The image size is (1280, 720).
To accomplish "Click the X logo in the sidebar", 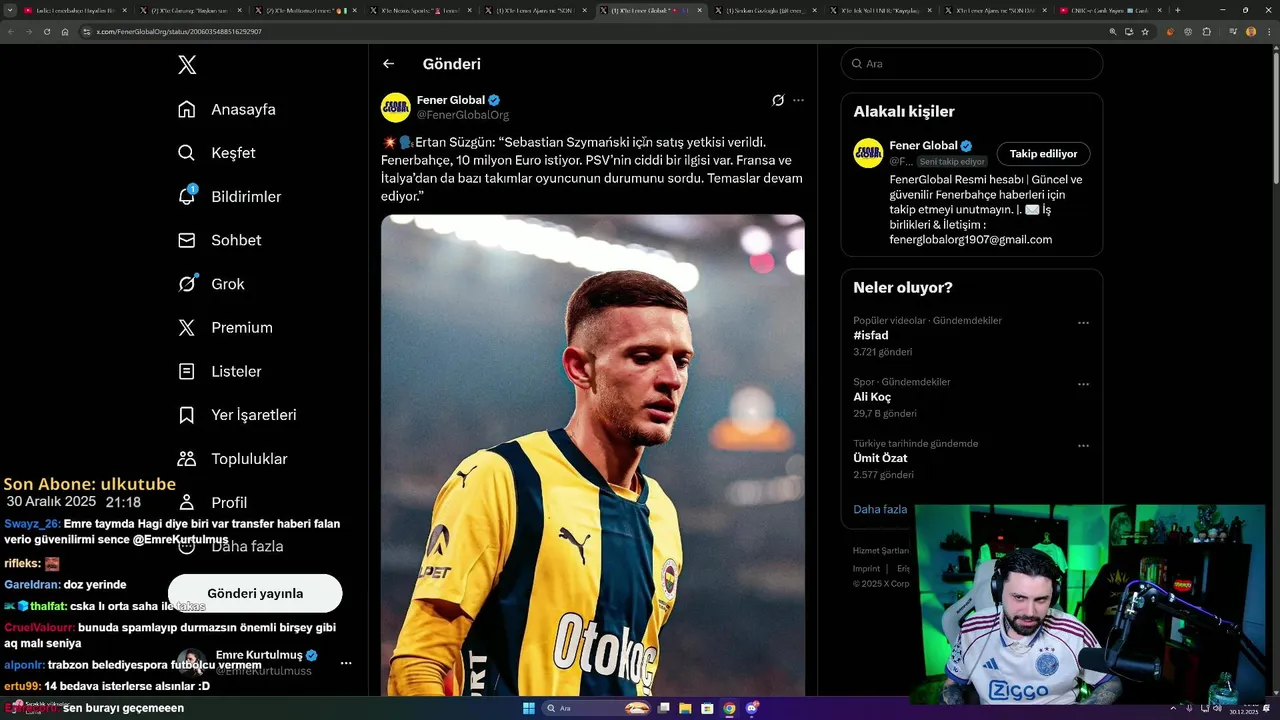I will pyautogui.click(x=187, y=65).
